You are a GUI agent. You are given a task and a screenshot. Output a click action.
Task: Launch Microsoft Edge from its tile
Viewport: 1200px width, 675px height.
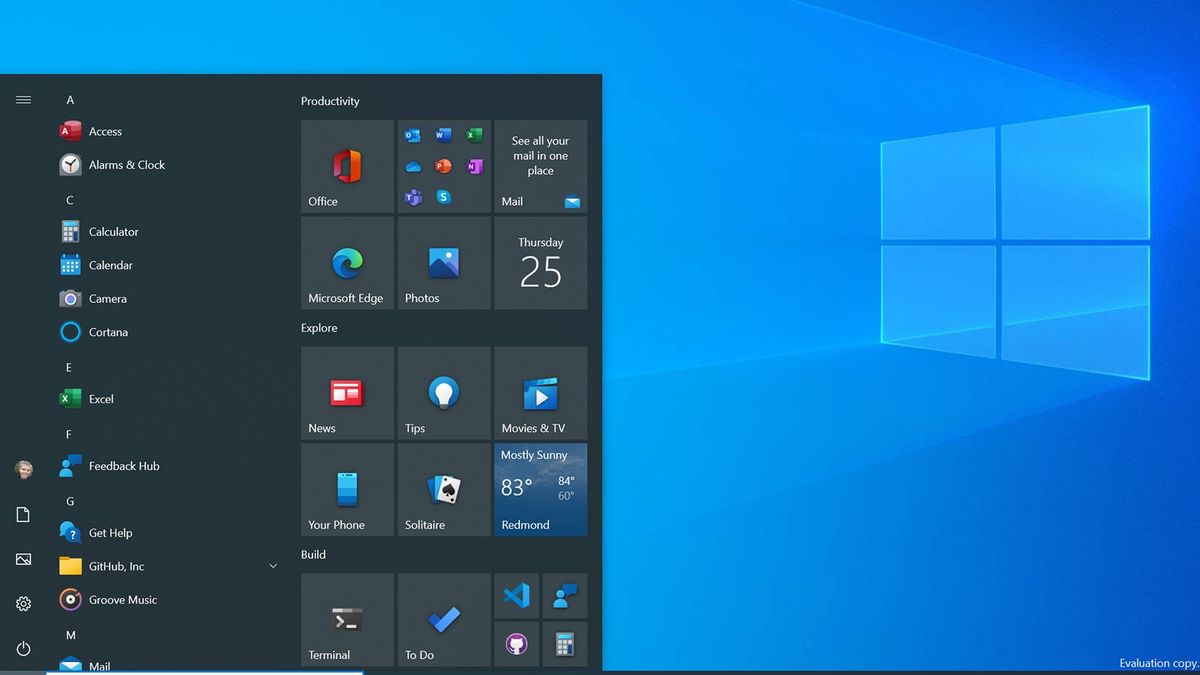point(347,263)
